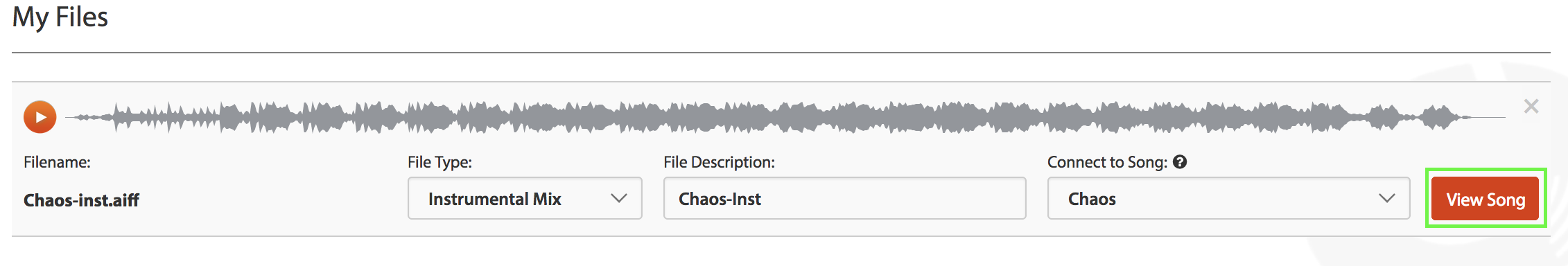This screenshot has height=266, width=1568.
Task: Click the chevron arrow in Chaos song selector
Action: pyautogui.click(x=1386, y=198)
